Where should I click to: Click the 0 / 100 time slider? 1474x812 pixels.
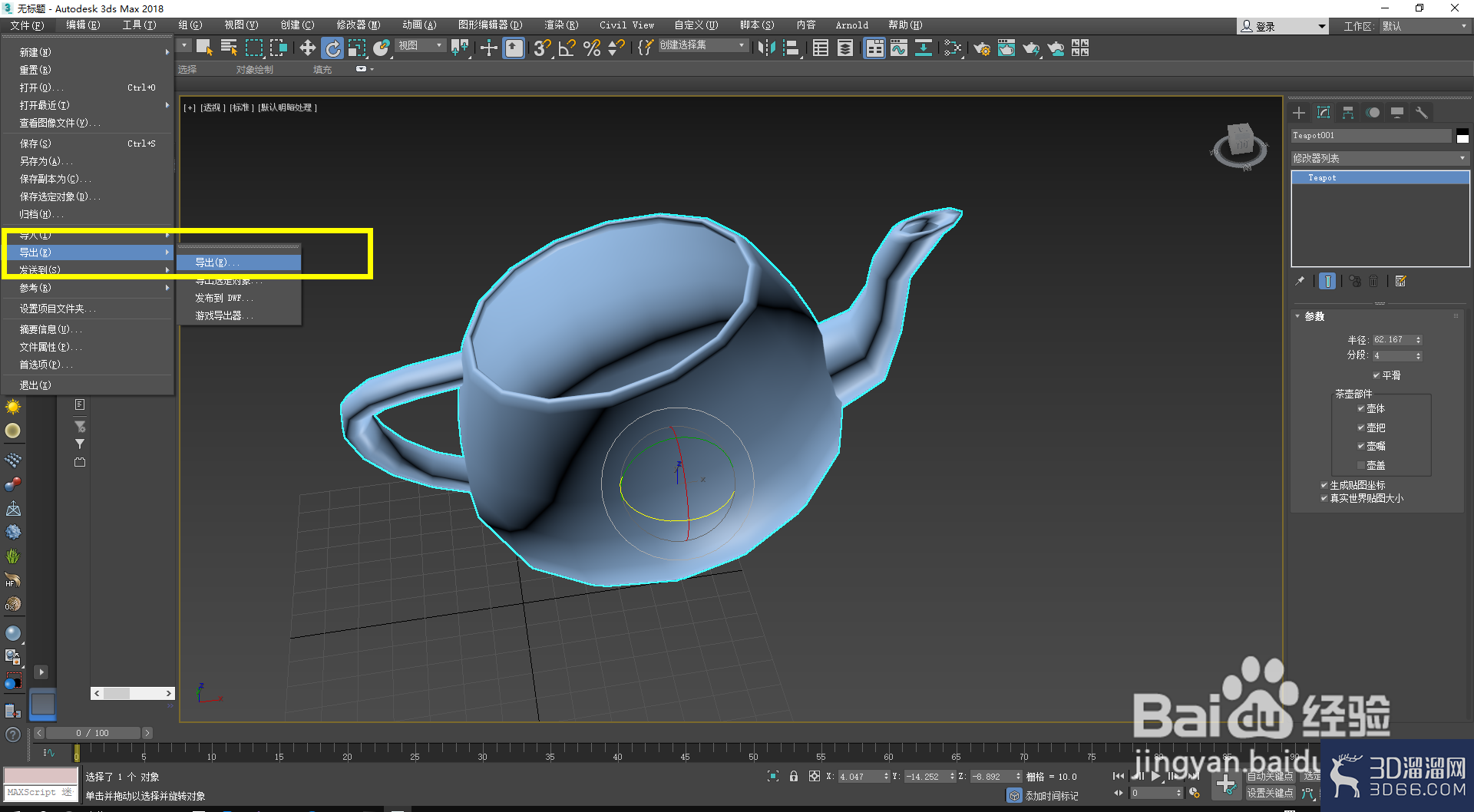tap(92, 733)
